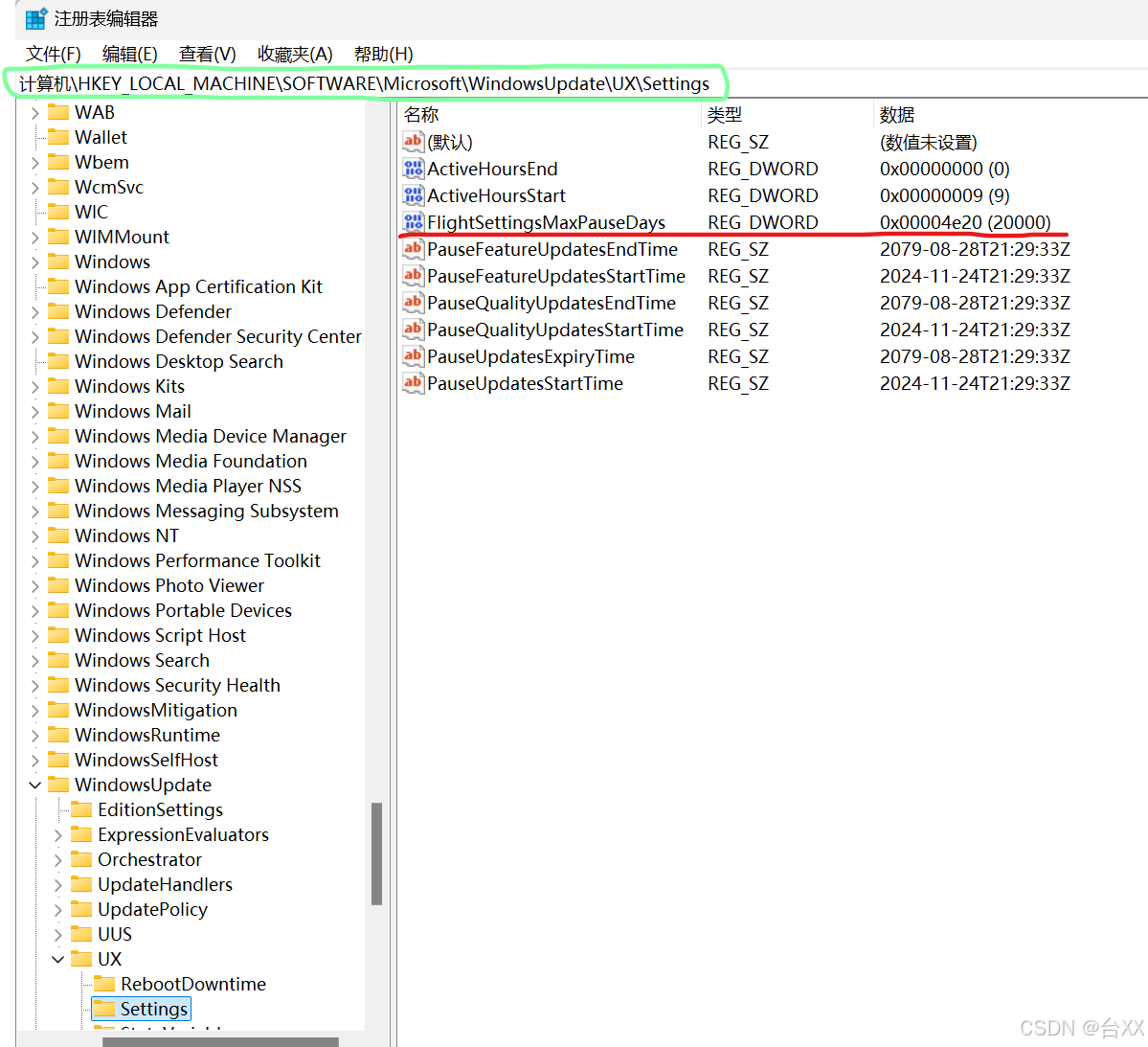
Task: Click the WIC folder icon
Action: [x=57, y=212]
